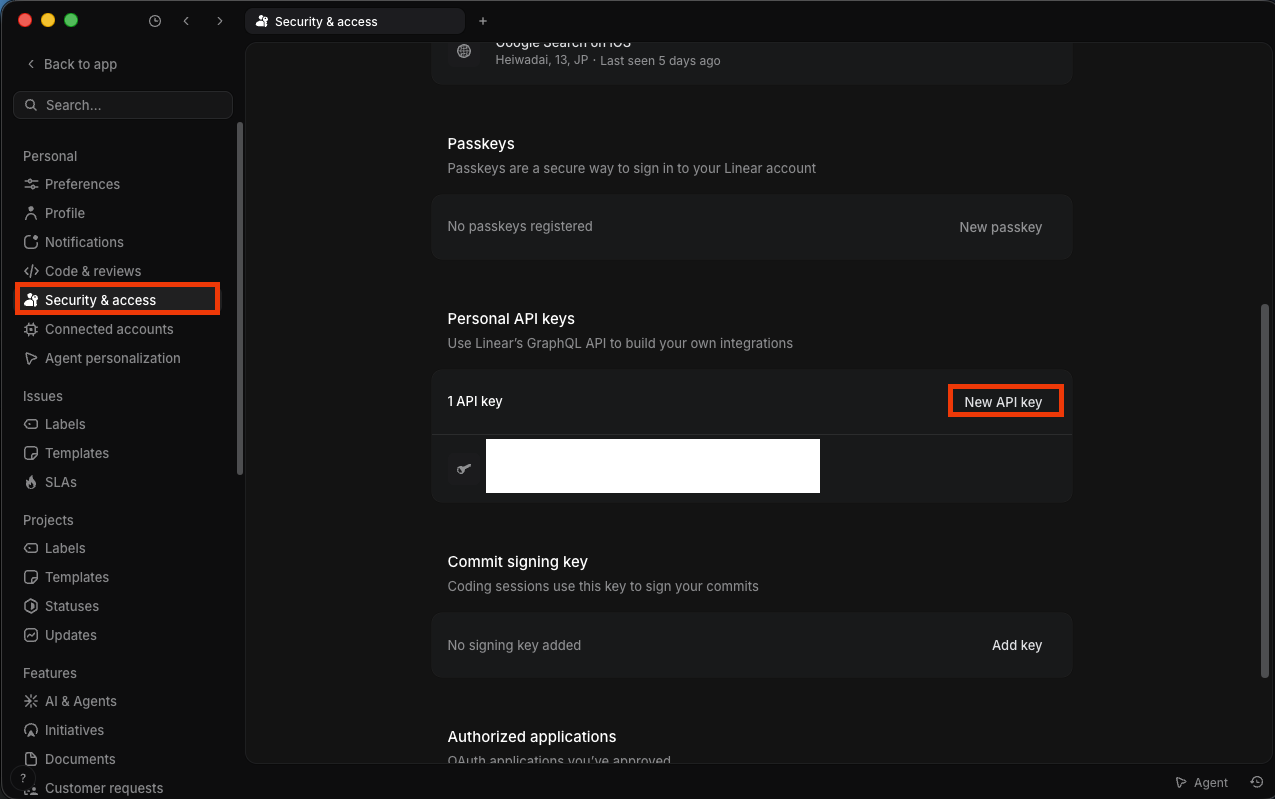The height and width of the screenshot is (799, 1275).
Task: Select Security & access in sidebar
Action: (117, 300)
